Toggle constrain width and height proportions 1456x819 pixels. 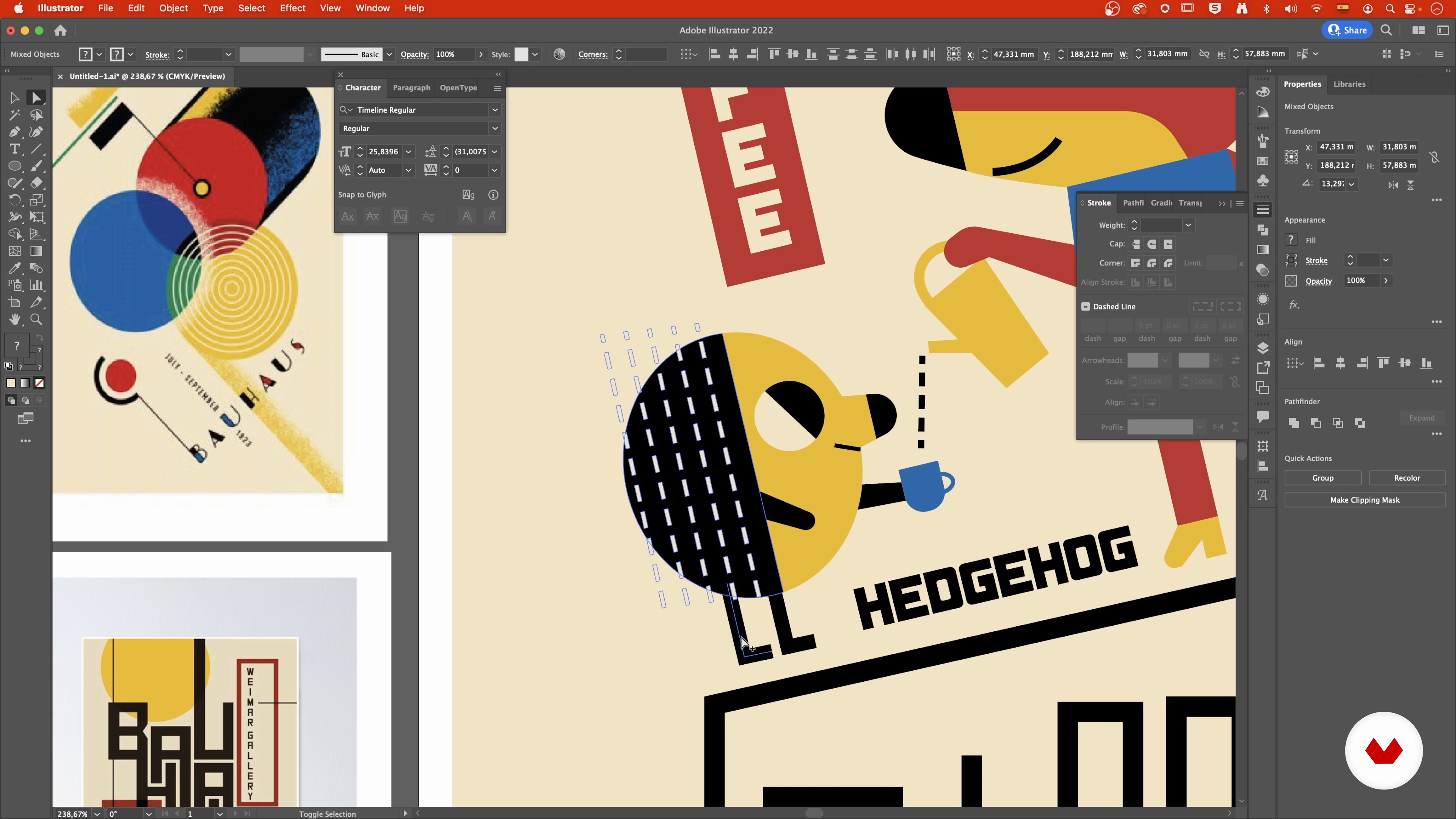[x=1434, y=157]
